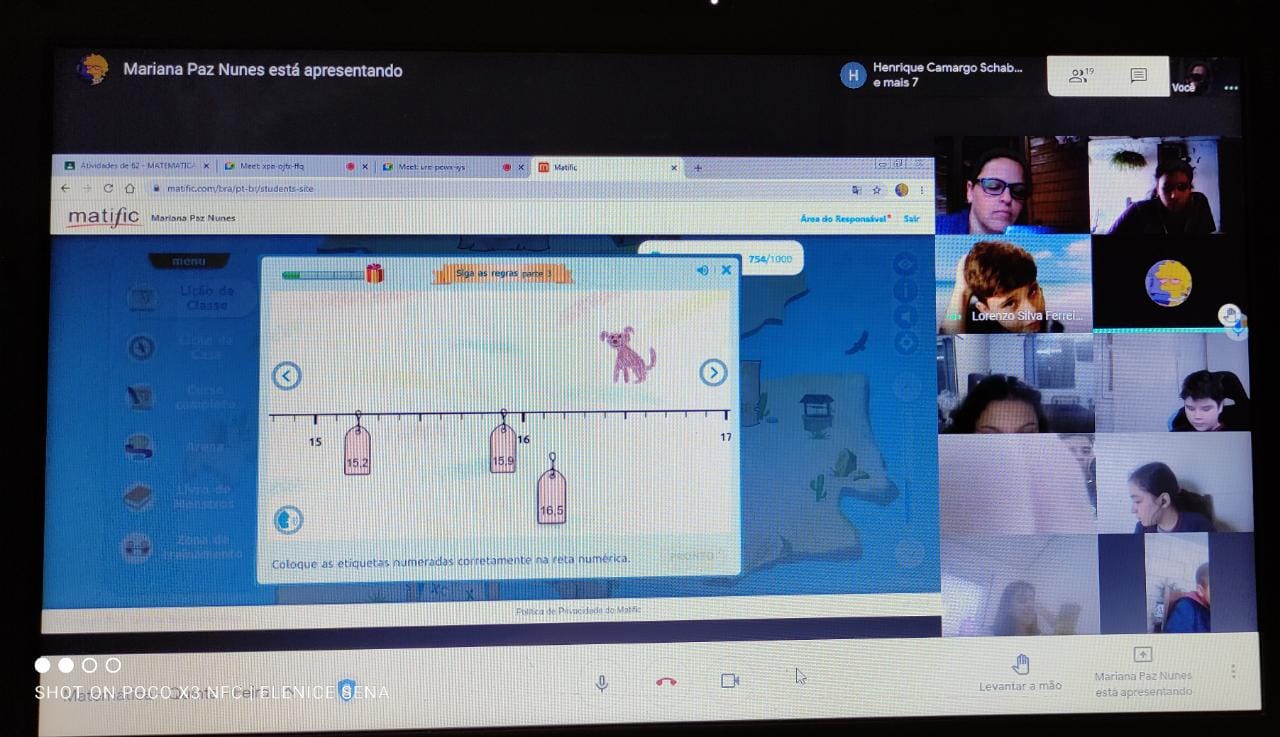1280x737 pixels.
Task: Open the Meet chat panel icon
Action: coord(1138,75)
